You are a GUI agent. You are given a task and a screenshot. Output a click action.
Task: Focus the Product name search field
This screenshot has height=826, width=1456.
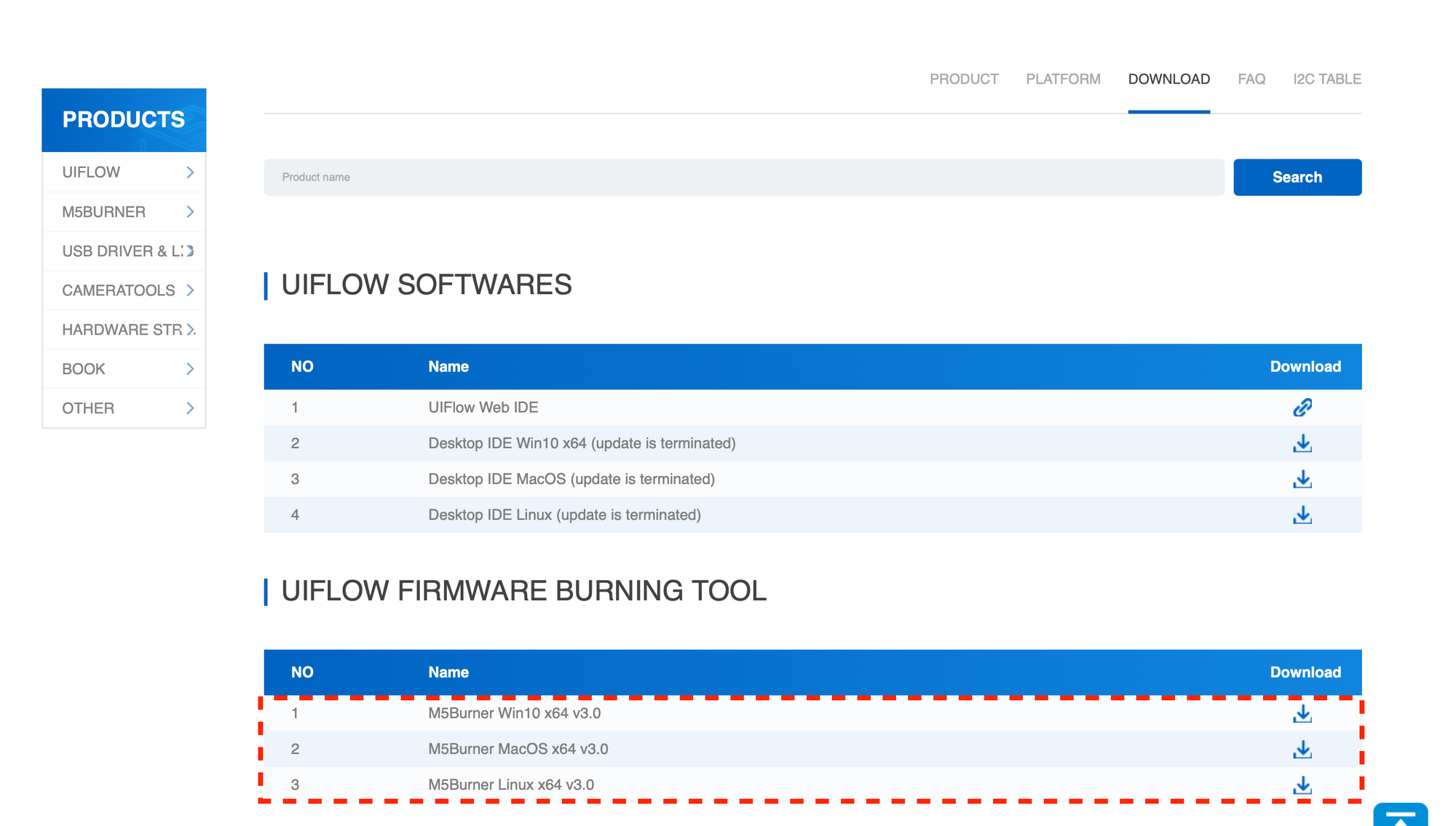[743, 178]
